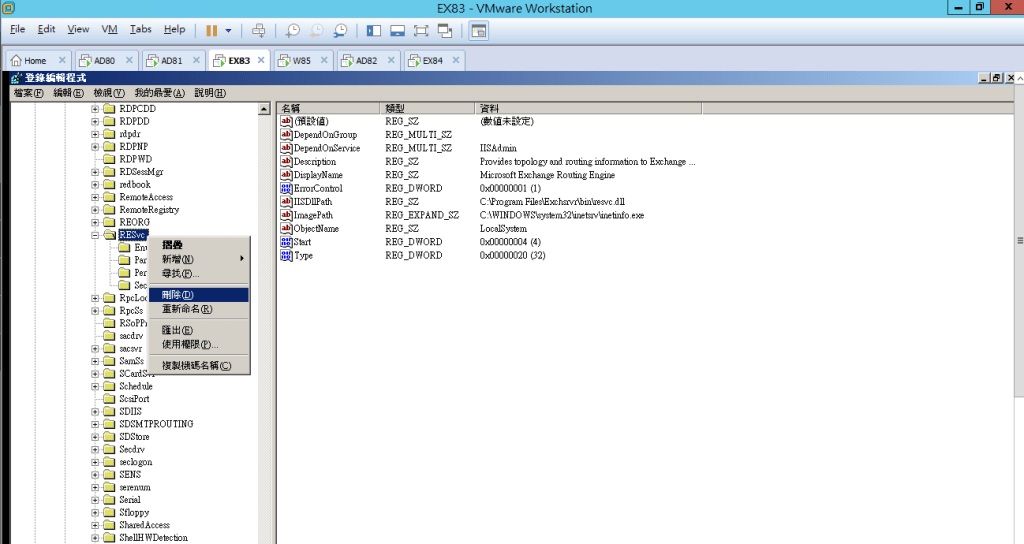Open the snapshot manager icon
The height and width of the screenshot is (544, 1024).
pyautogui.click(x=341, y=31)
